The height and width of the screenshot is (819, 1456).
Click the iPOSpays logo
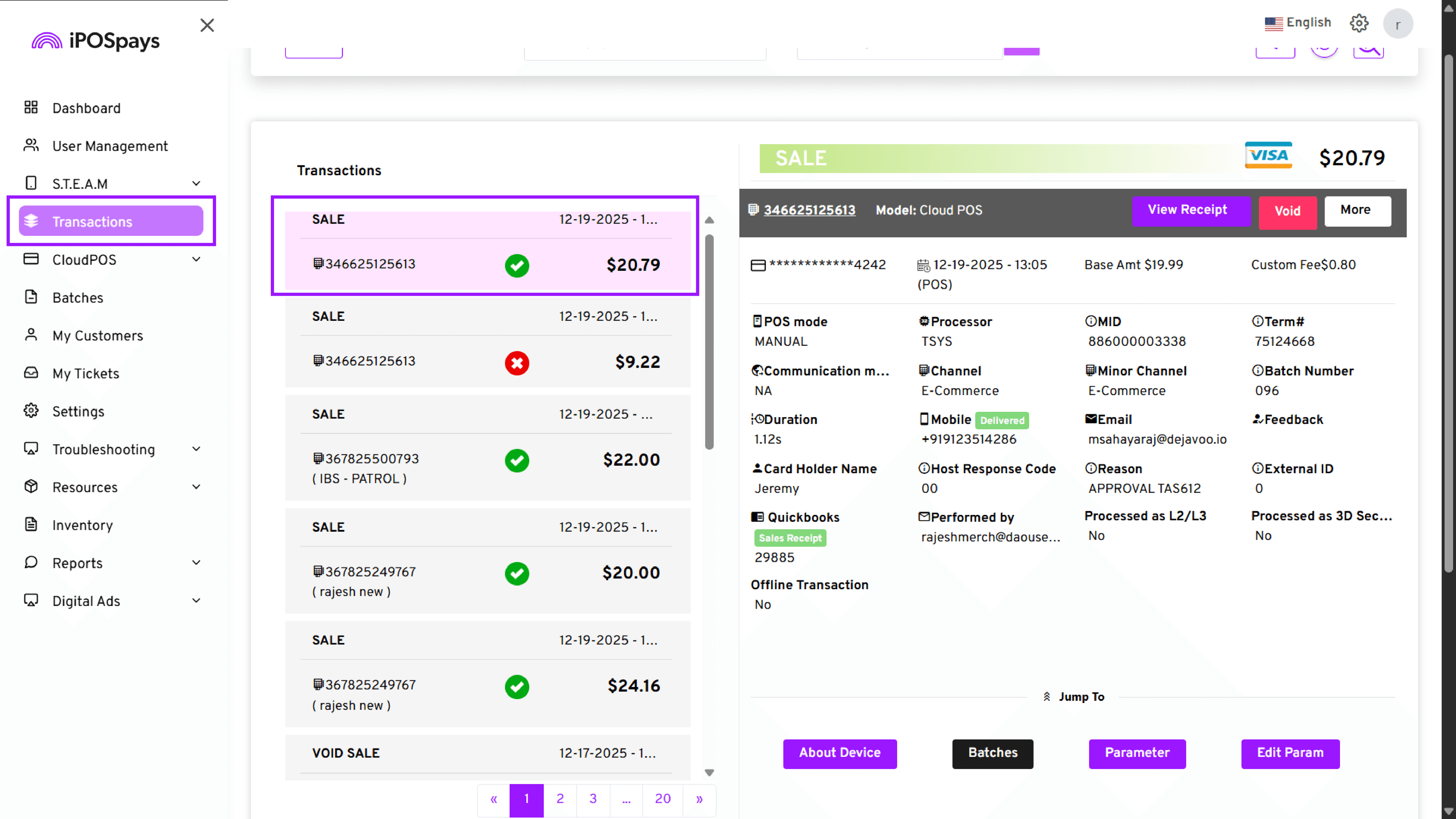click(96, 41)
